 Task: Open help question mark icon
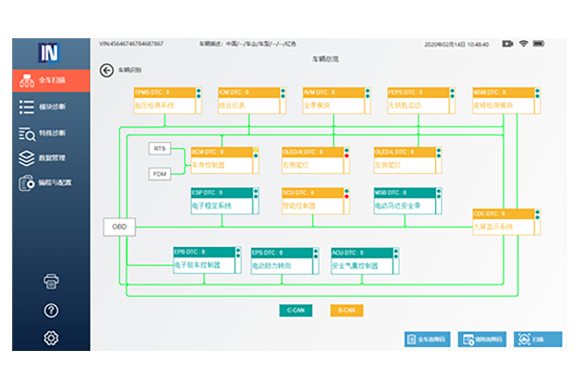tap(51, 311)
